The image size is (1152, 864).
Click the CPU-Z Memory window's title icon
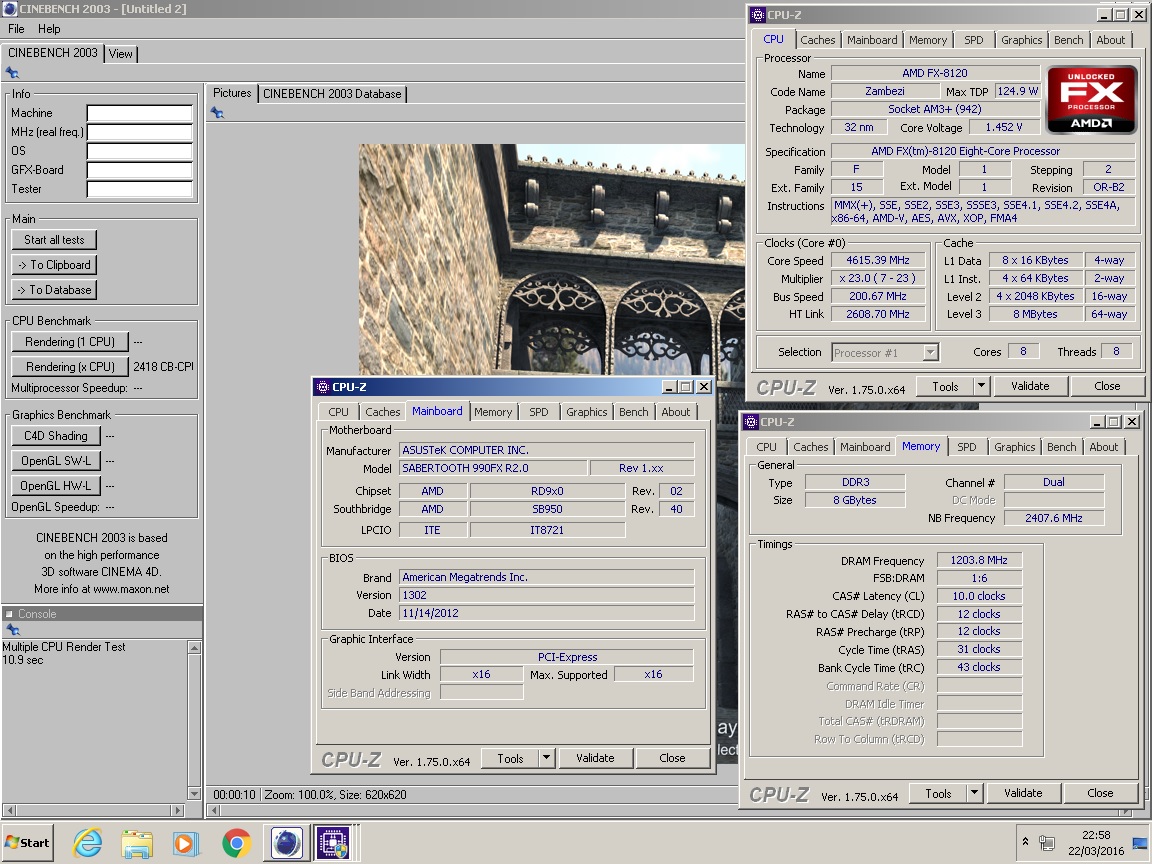(x=751, y=422)
